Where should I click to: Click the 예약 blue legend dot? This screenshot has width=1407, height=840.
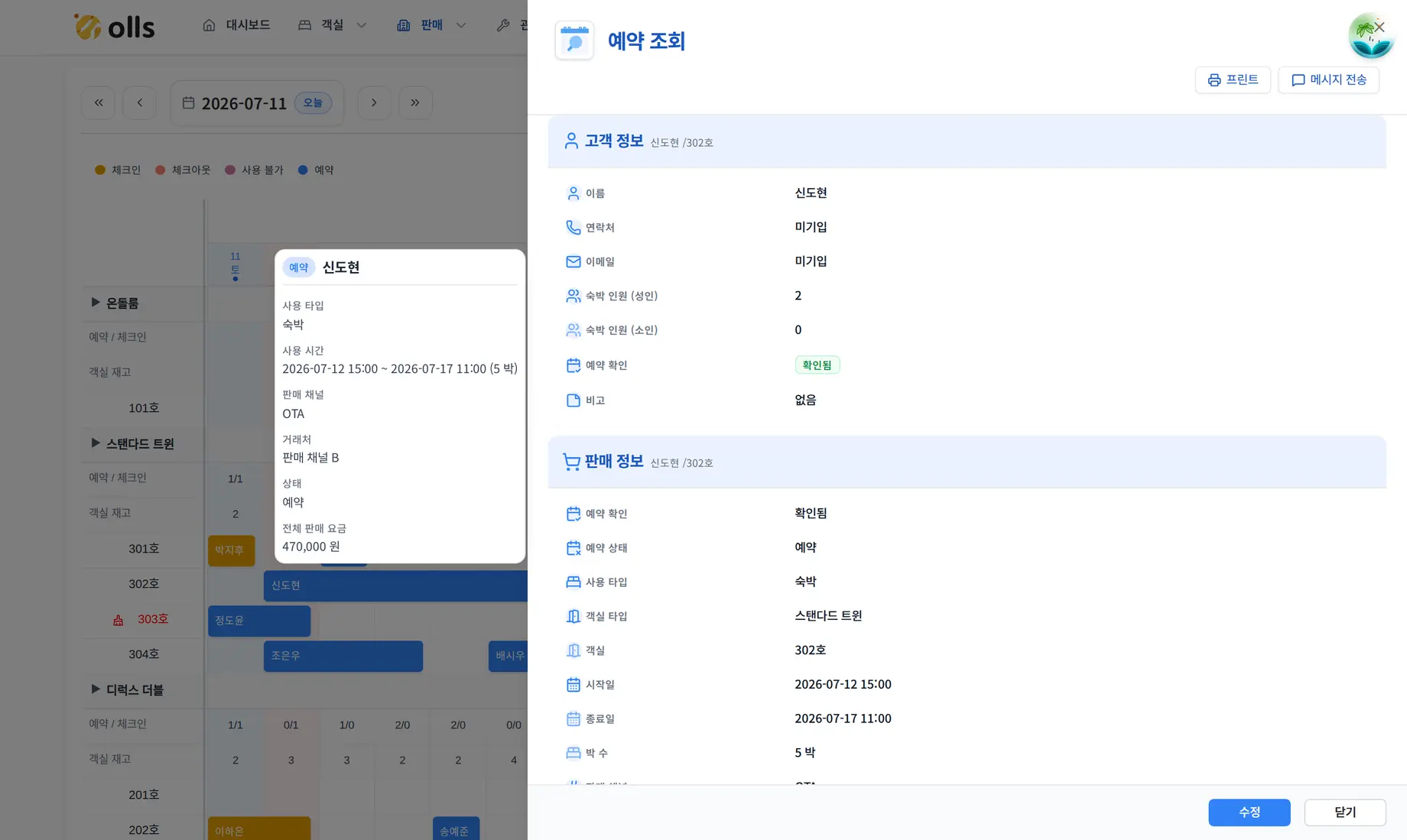point(303,170)
